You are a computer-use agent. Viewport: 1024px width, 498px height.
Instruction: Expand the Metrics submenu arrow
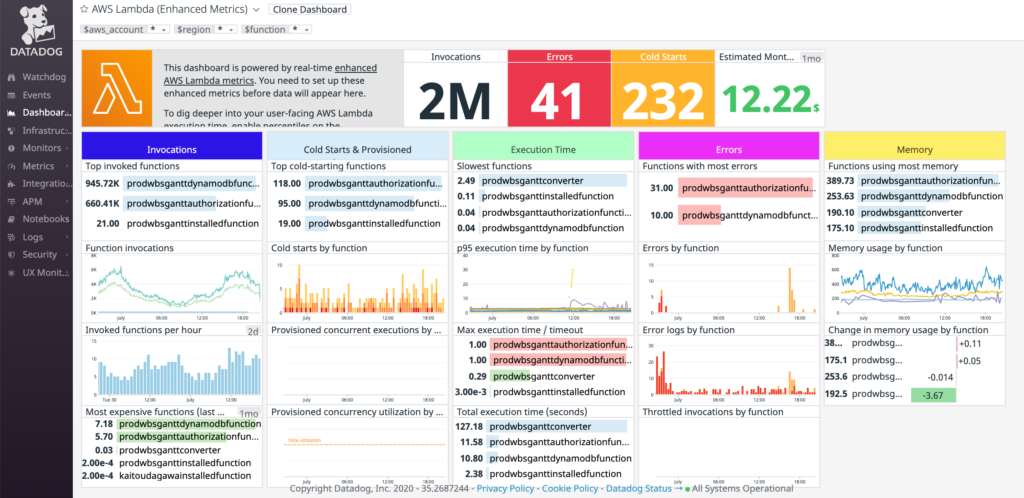click(67, 166)
